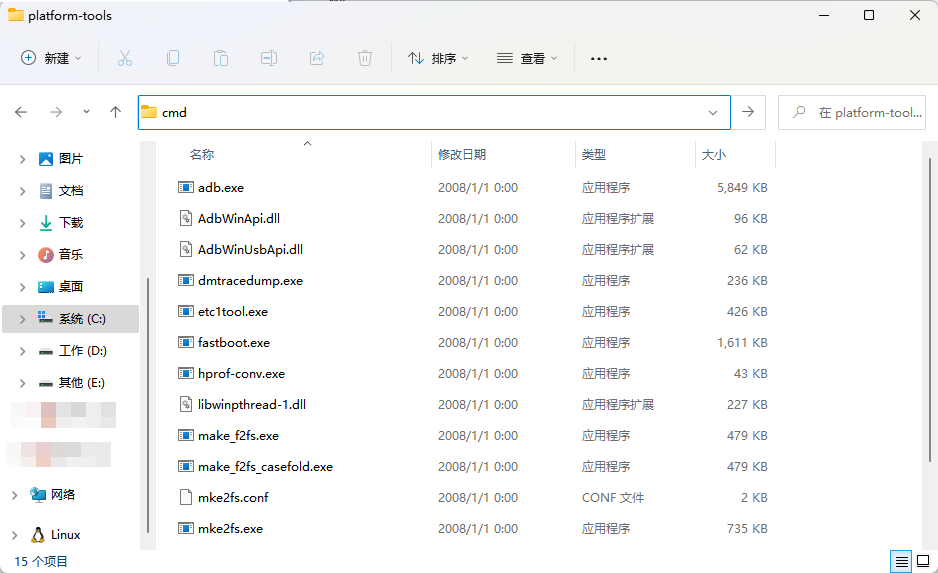Viewport: 938px width, 573px height.
Task: Expand the 系统 (C:) tree node
Action: pos(23,319)
